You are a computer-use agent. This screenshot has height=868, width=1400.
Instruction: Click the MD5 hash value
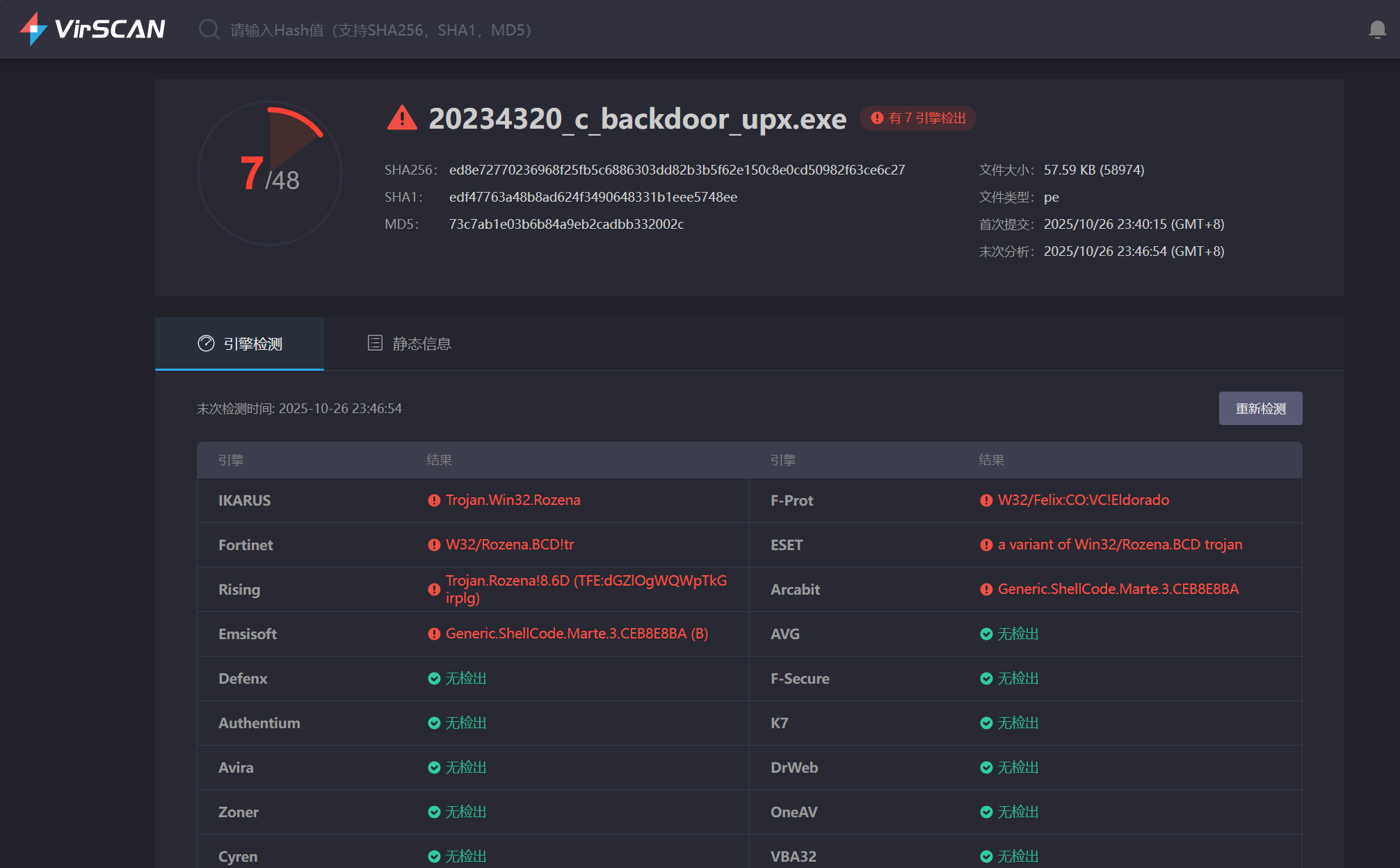click(x=566, y=224)
